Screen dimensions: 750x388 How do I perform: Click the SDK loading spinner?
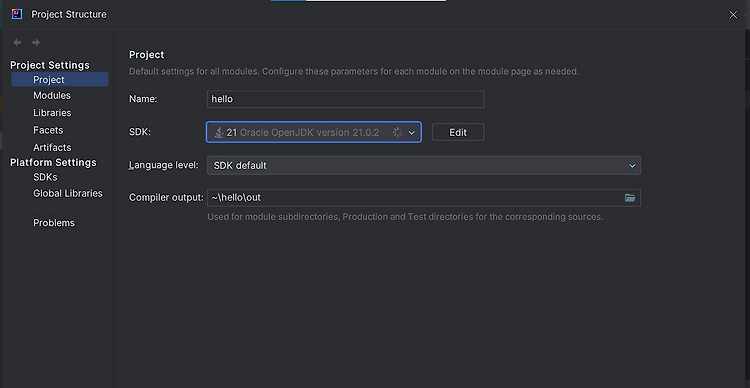click(x=397, y=133)
